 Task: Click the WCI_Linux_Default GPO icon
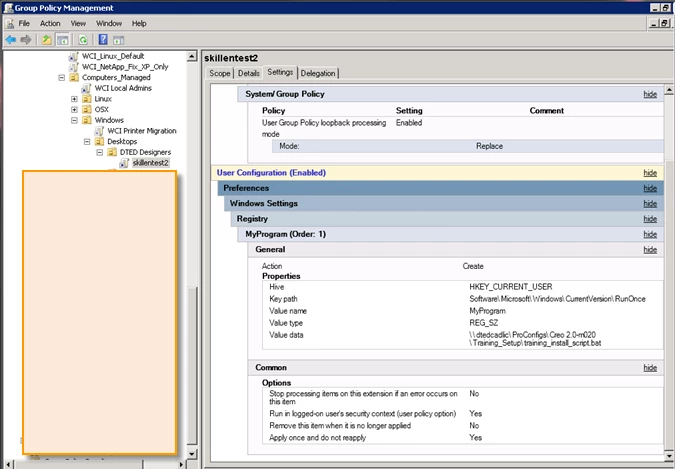[x=74, y=56]
